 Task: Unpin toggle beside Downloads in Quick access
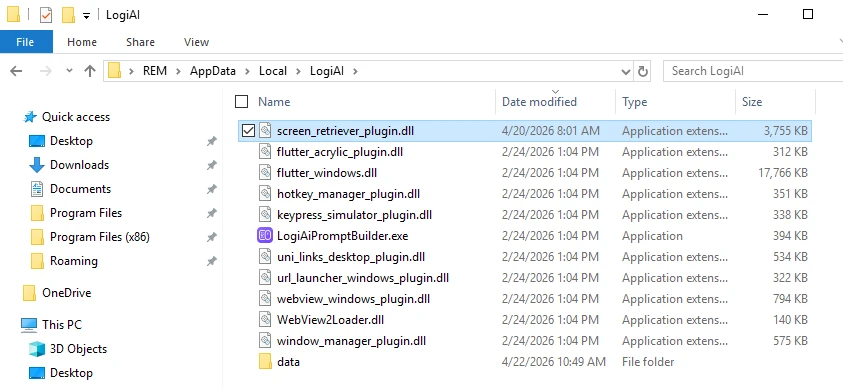(212, 165)
